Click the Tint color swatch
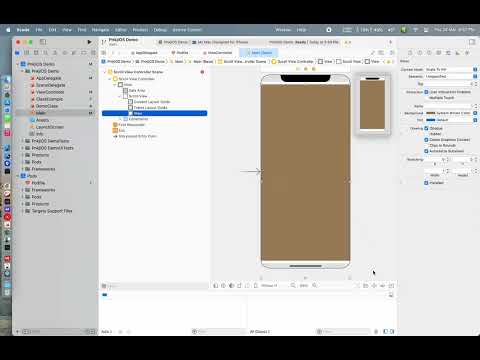This screenshot has width=480, height=360. 431,120
